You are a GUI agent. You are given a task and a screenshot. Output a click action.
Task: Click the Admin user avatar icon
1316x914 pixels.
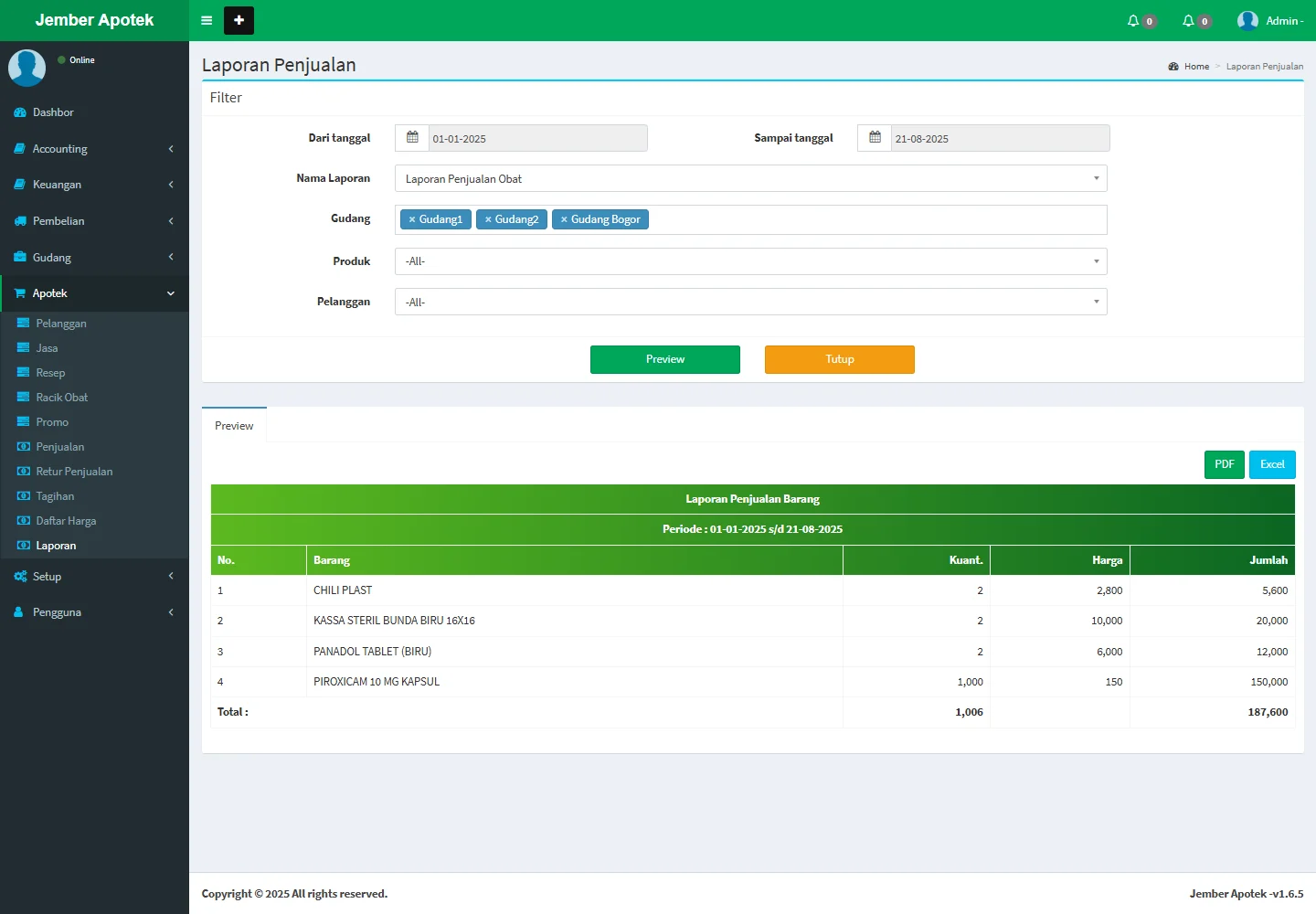click(1247, 20)
